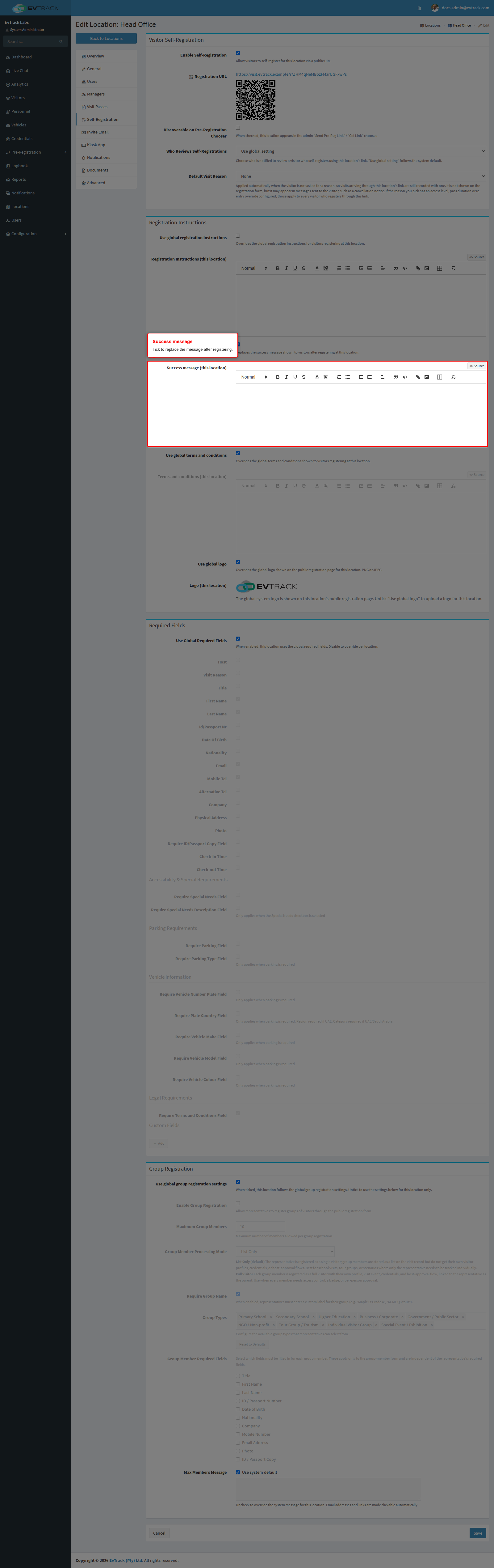Open the registration URL link
The image size is (494, 1568).
tap(291, 74)
